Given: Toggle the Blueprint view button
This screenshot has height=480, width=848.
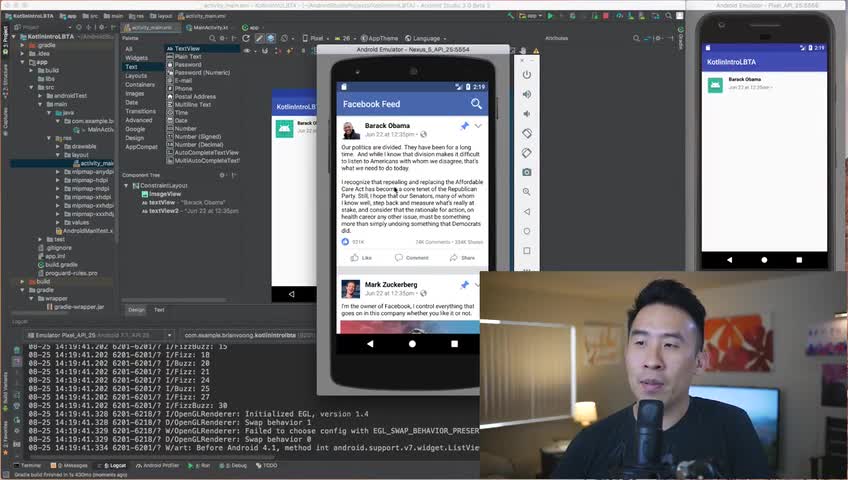Looking at the screenshot, I should coord(271,38).
